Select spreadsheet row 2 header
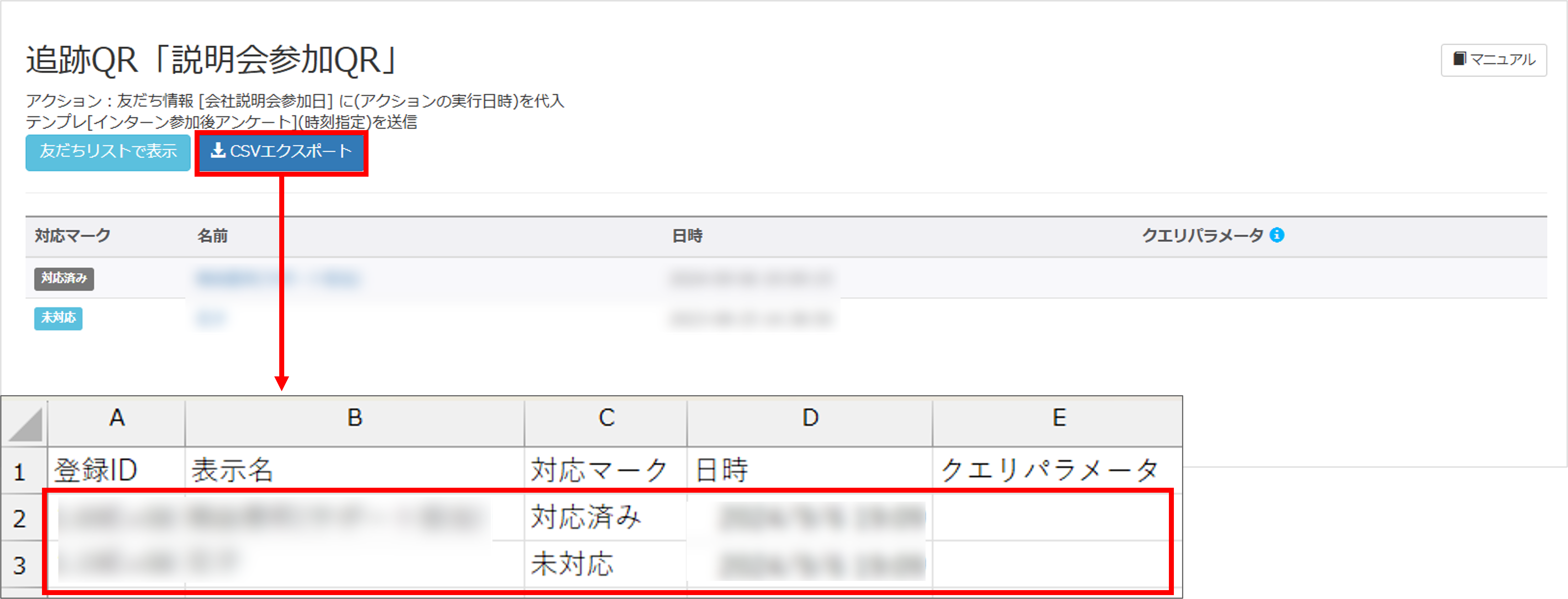 pyautogui.click(x=20, y=519)
